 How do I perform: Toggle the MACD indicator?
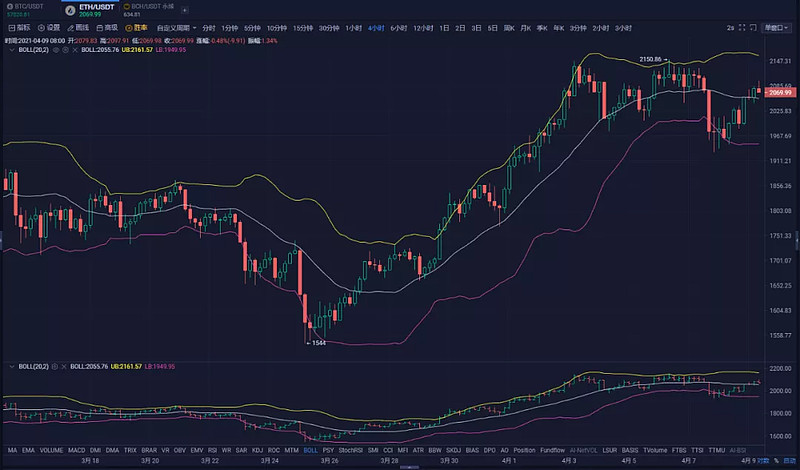click(x=77, y=450)
